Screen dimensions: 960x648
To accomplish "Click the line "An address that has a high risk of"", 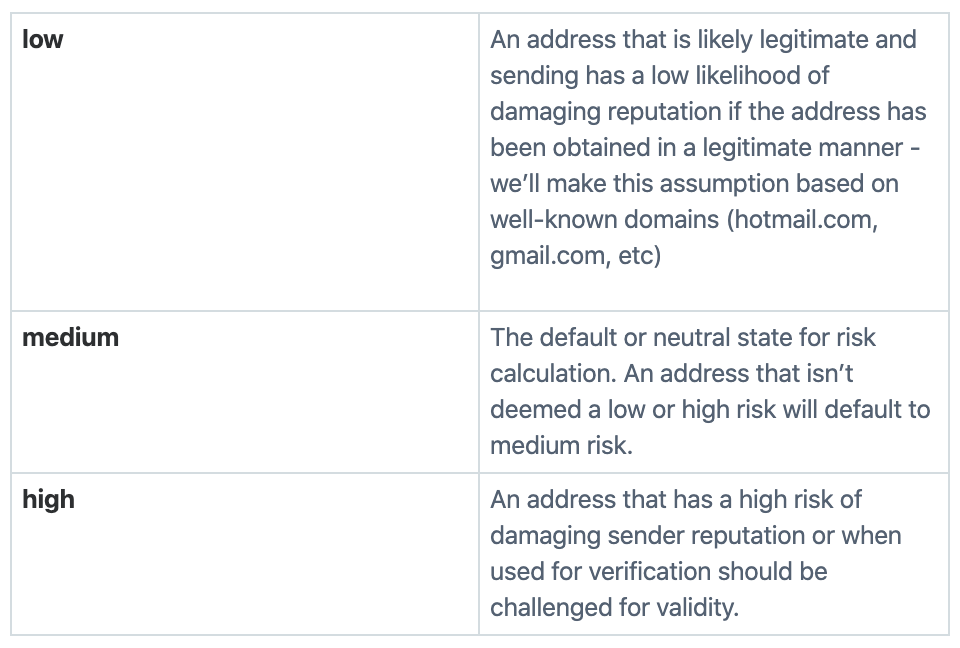I will 675,500.
